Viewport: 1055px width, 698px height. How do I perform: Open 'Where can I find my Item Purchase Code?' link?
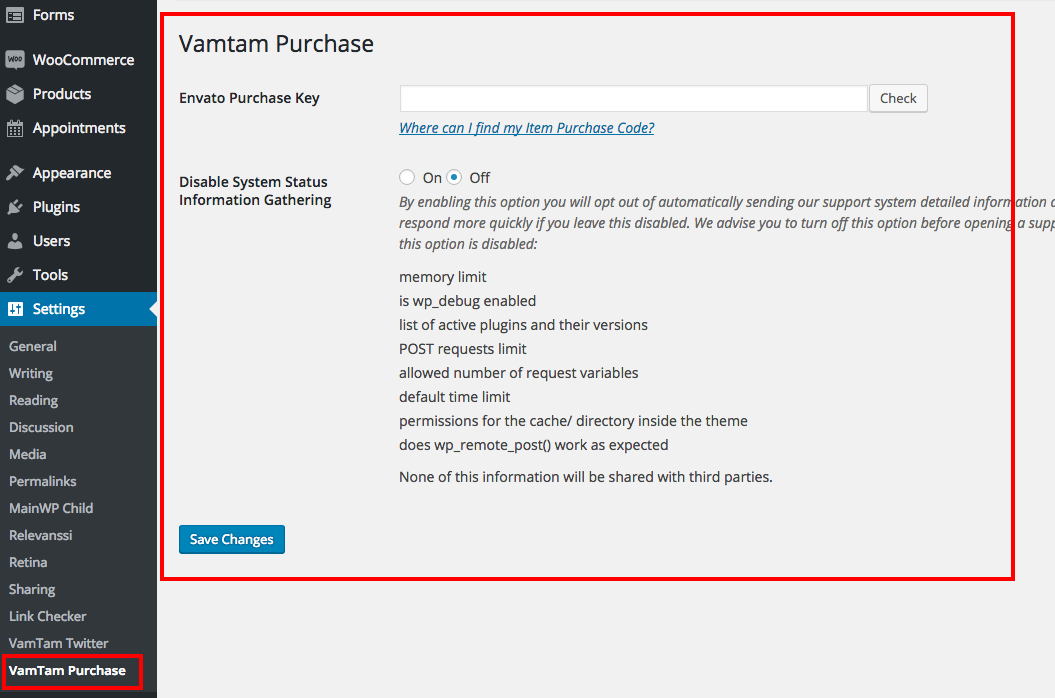[x=526, y=128]
